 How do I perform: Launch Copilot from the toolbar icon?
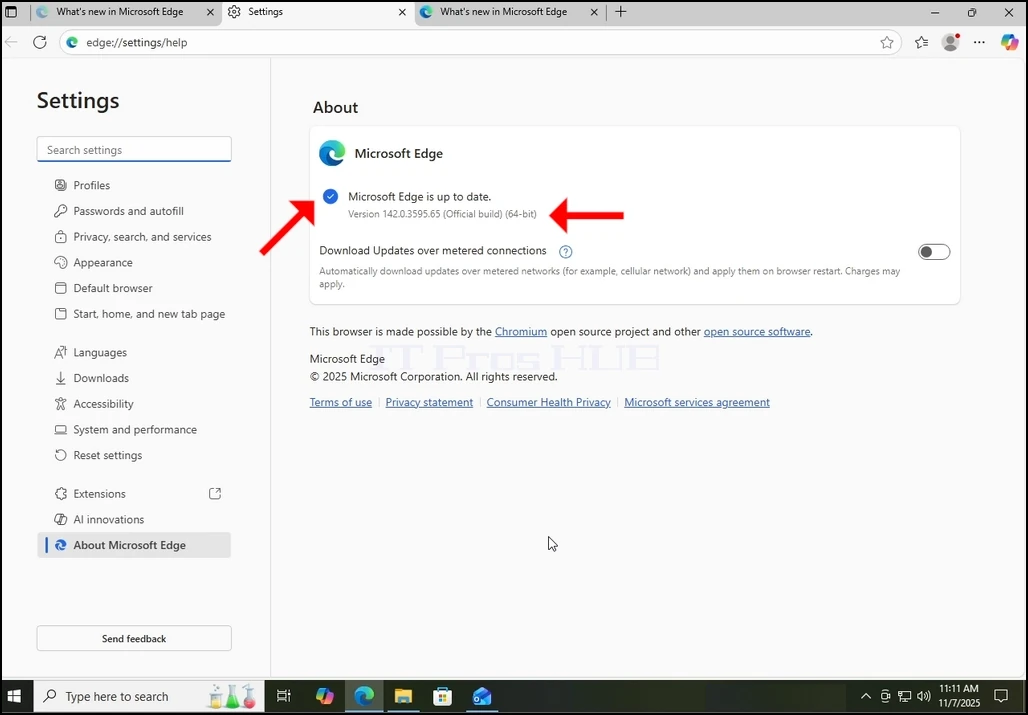click(x=1009, y=43)
